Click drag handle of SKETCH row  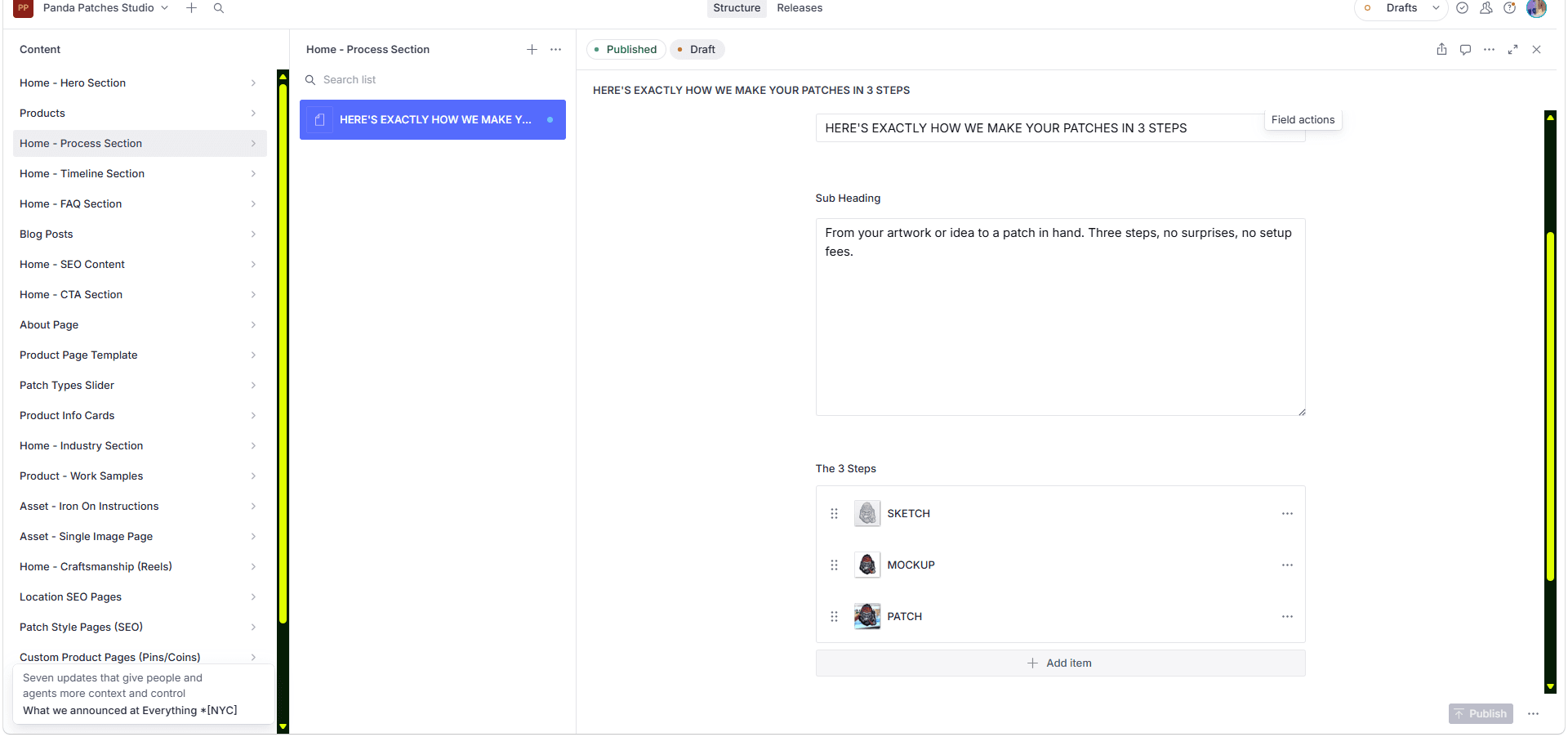[835, 514]
